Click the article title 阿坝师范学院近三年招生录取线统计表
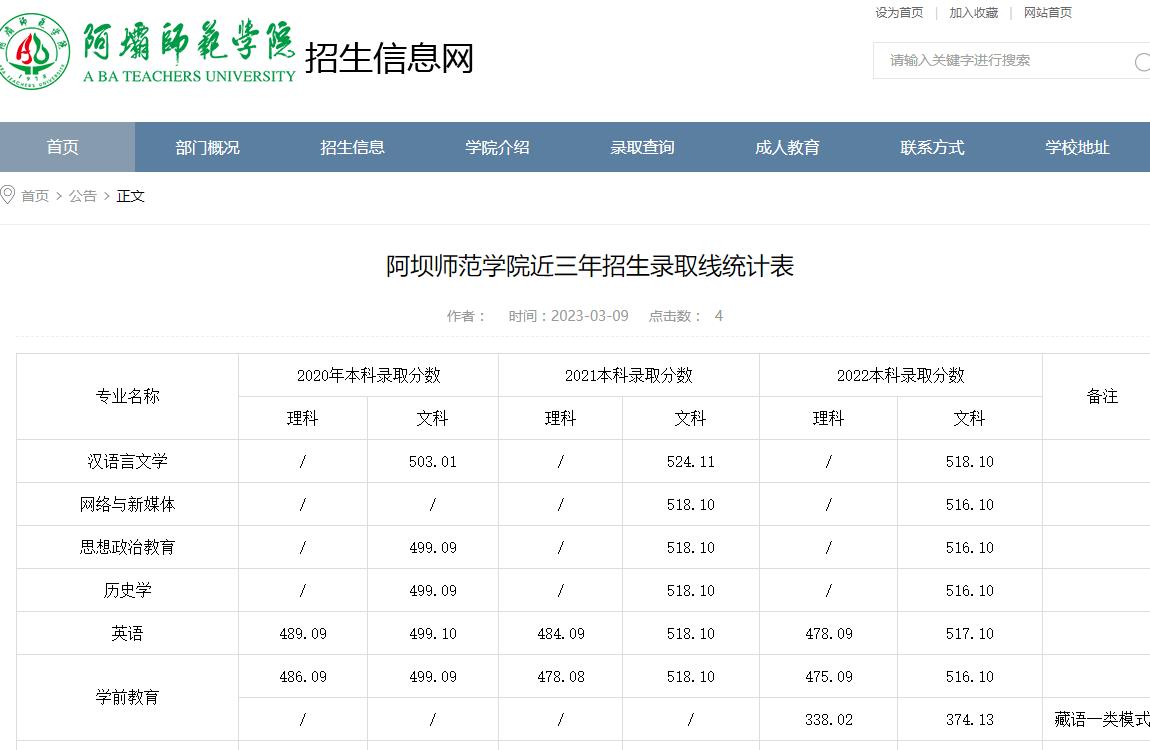The image size is (1150, 750). coord(590,265)
